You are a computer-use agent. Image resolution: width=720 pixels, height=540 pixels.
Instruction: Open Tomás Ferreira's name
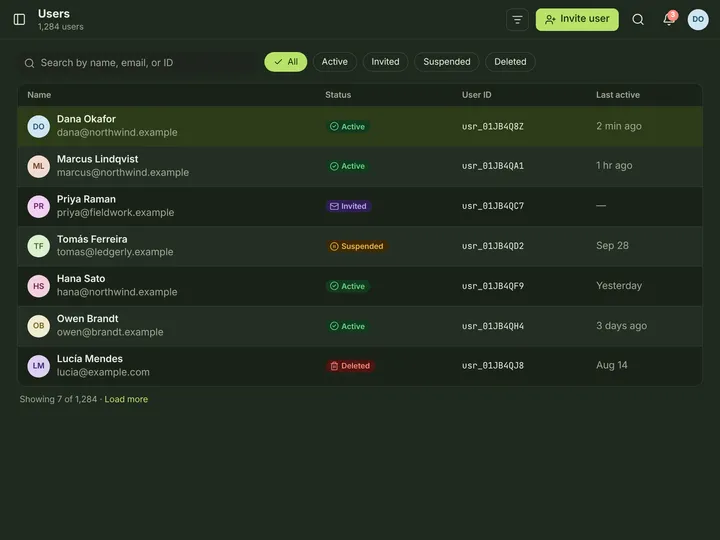point(92,239)
